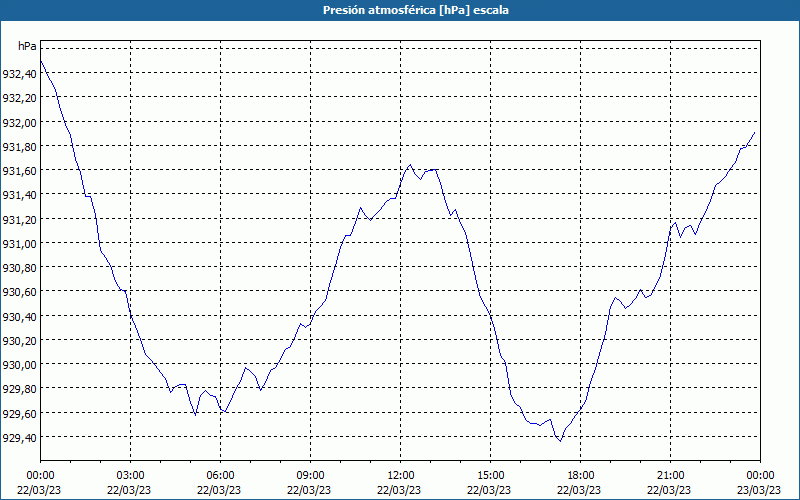Screen dimensions: 800x500
Task: Click the 930,20 y-axis label
Action: point(19,341)
